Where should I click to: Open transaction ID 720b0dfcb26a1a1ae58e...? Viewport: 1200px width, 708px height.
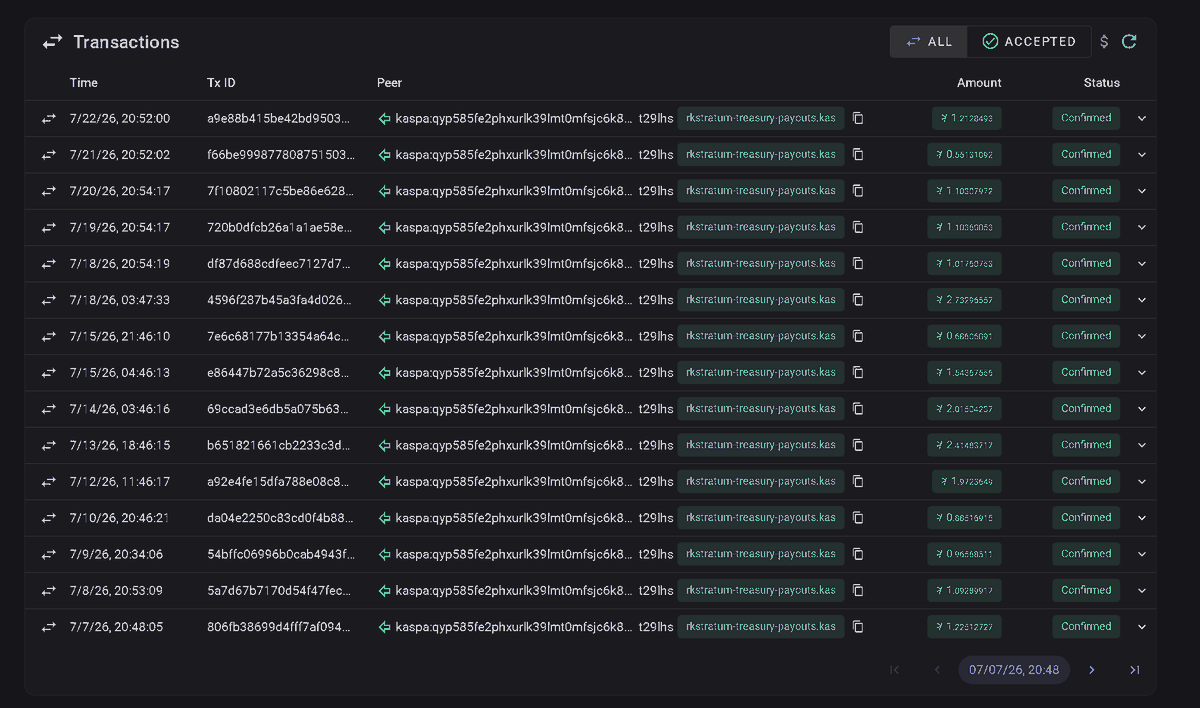point(279,227)
